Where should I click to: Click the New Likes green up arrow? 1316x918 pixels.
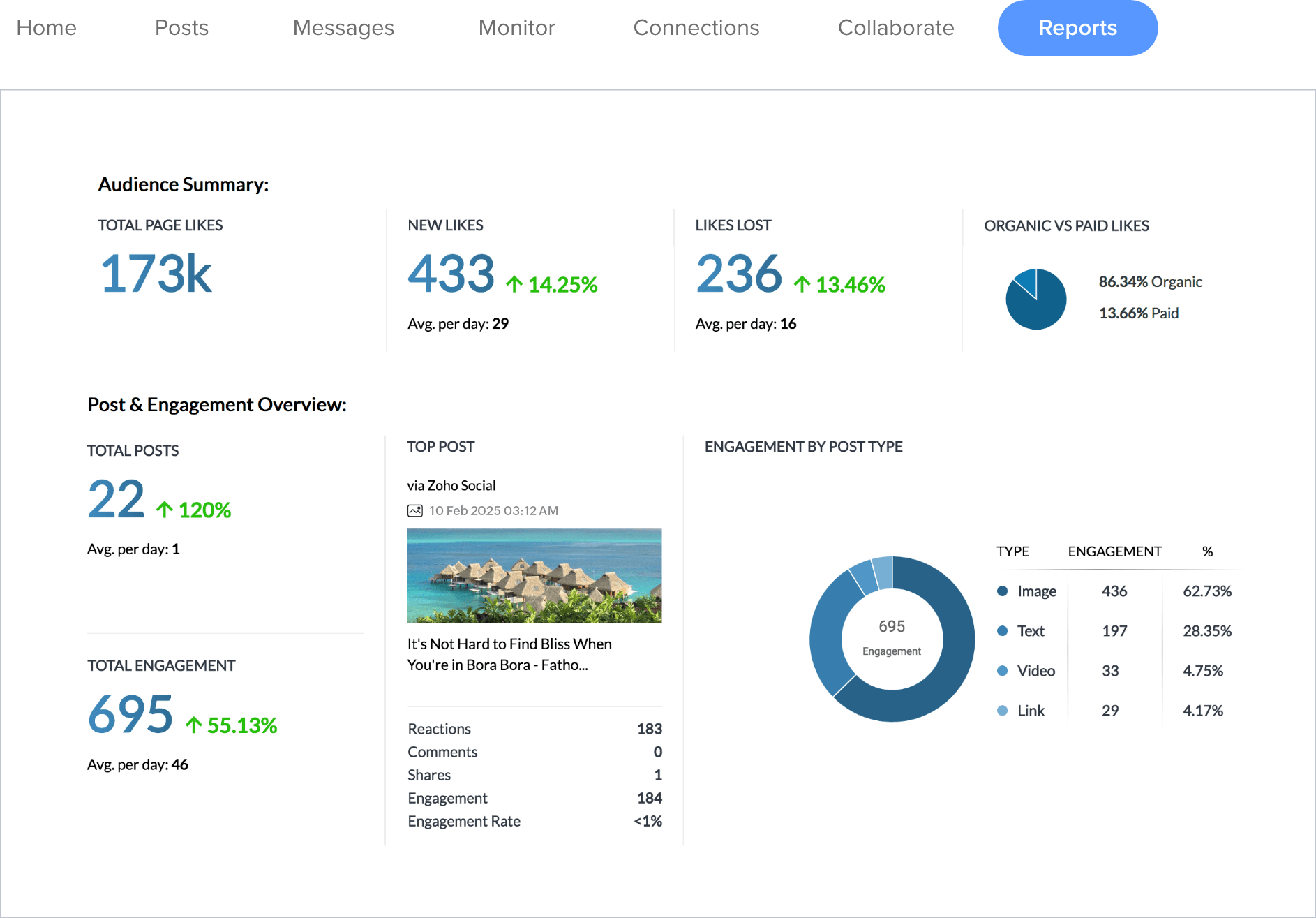point(514,284)
